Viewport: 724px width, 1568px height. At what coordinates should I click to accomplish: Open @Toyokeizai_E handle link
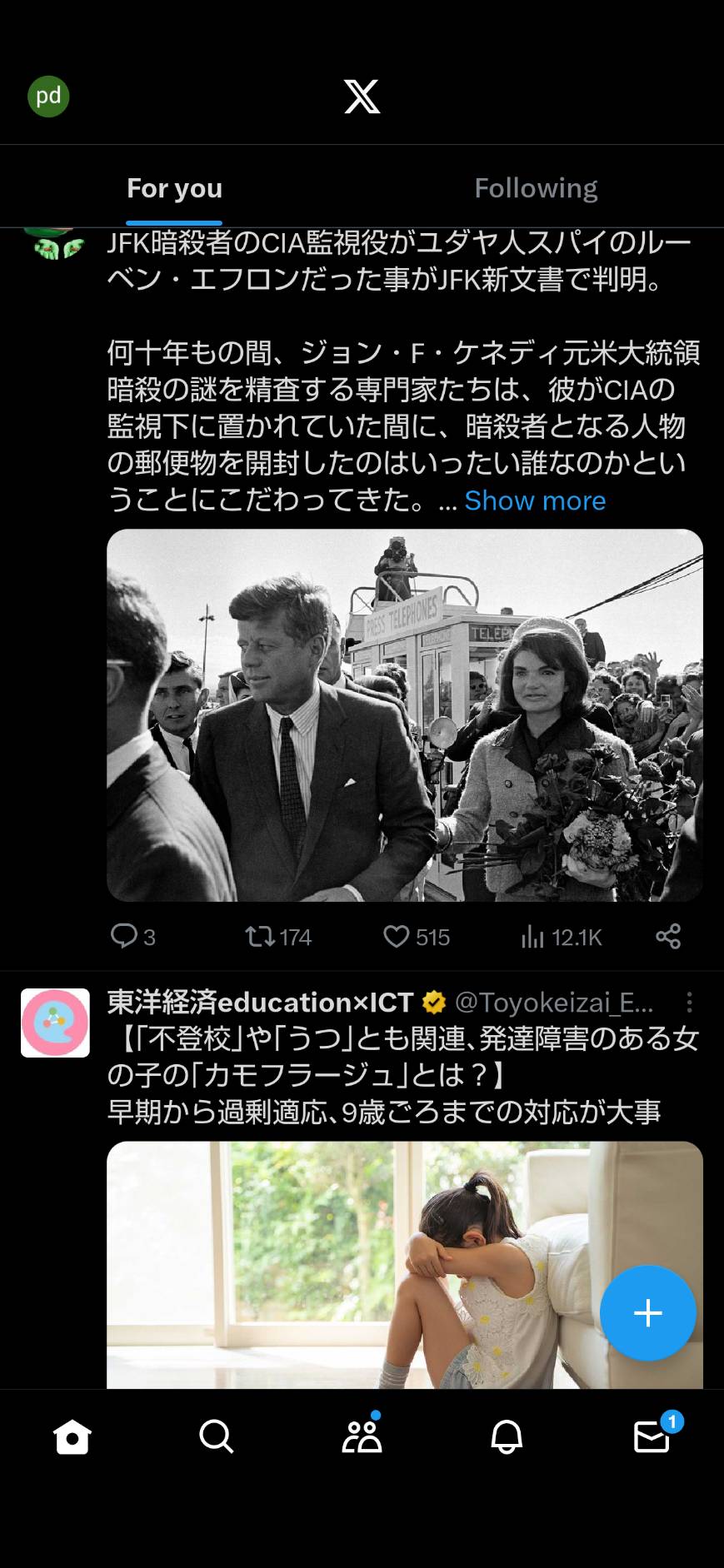[x=554, y=1002]
